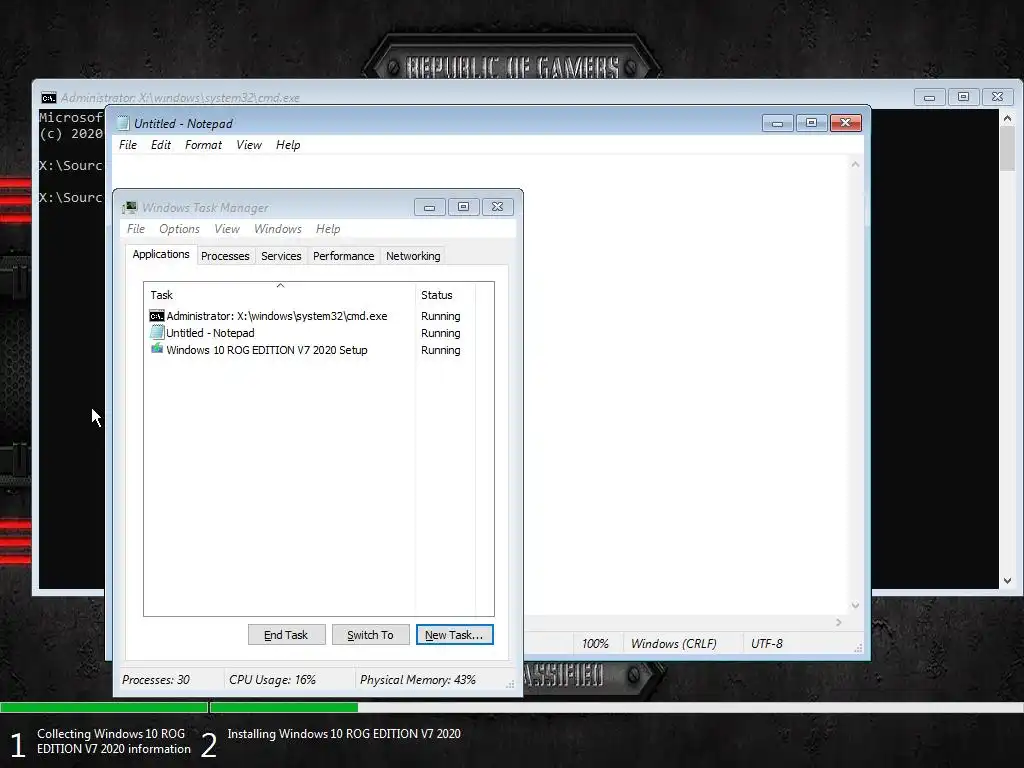Click the ROG Setup icon in task list

[x=157, y=349]
